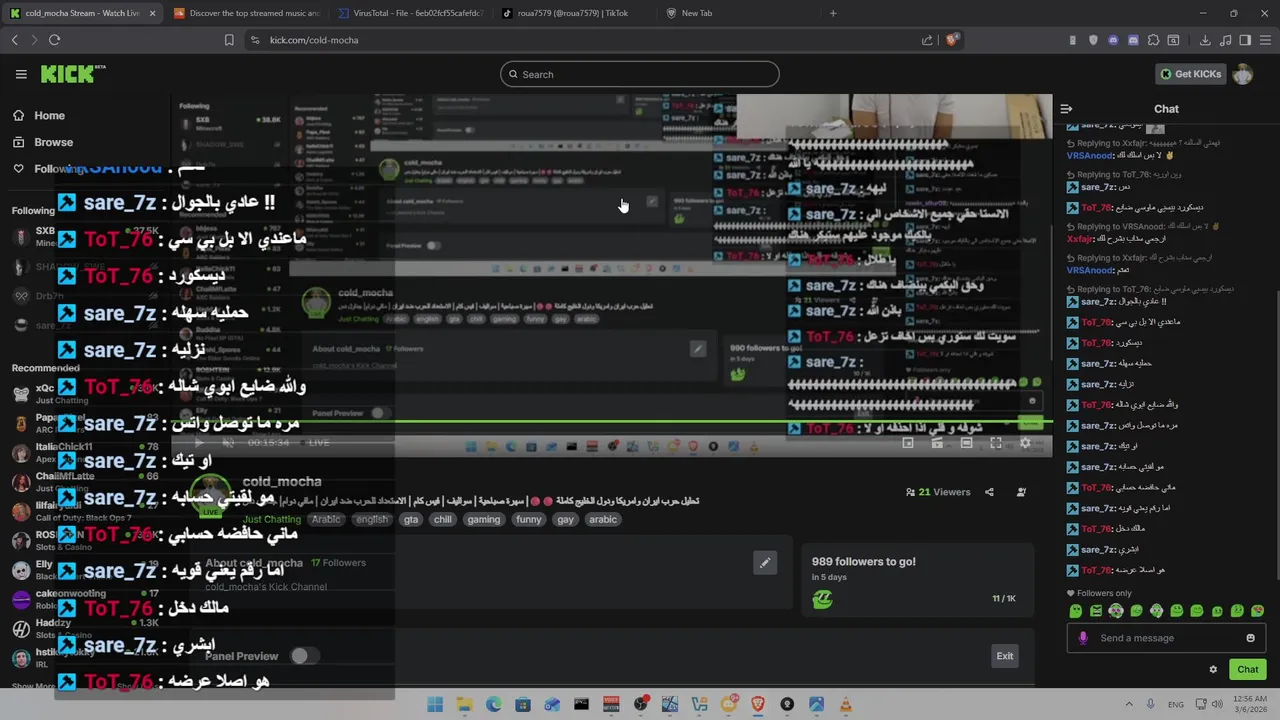Click the ENG language indicator
1280x720 pixels.
point(1176,704)
